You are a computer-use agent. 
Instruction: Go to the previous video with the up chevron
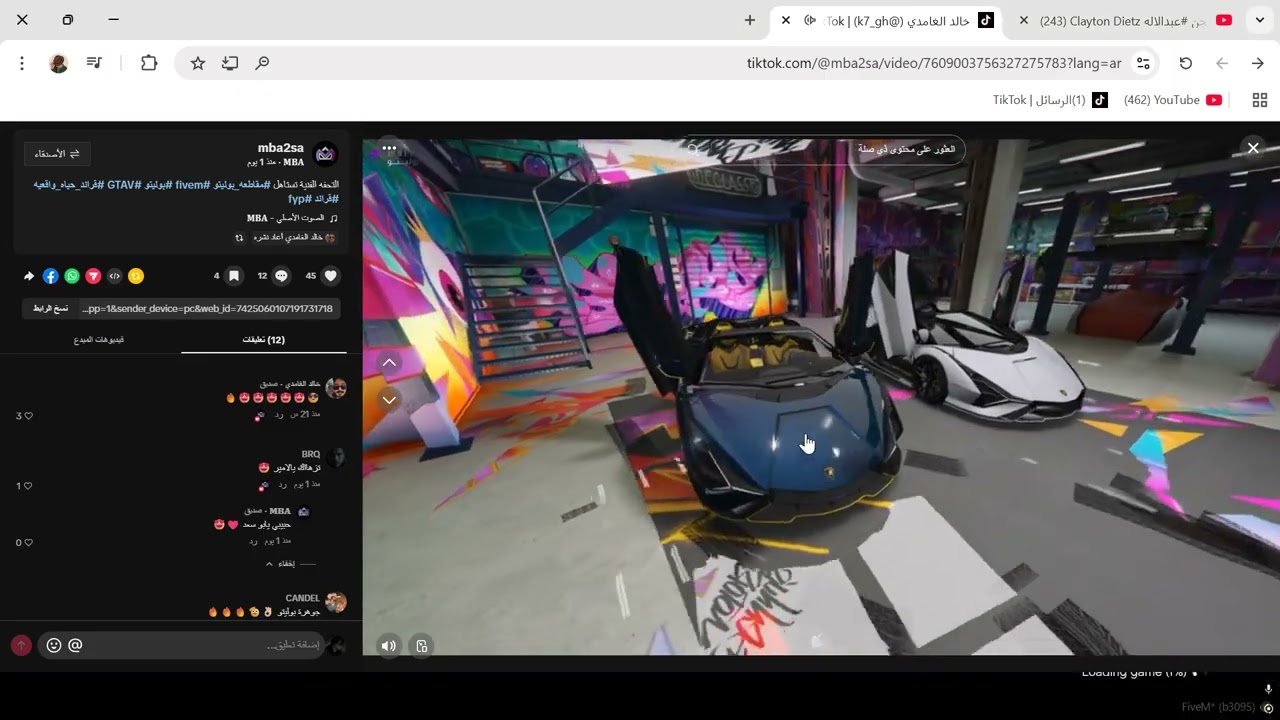click(x=390, y=363)
